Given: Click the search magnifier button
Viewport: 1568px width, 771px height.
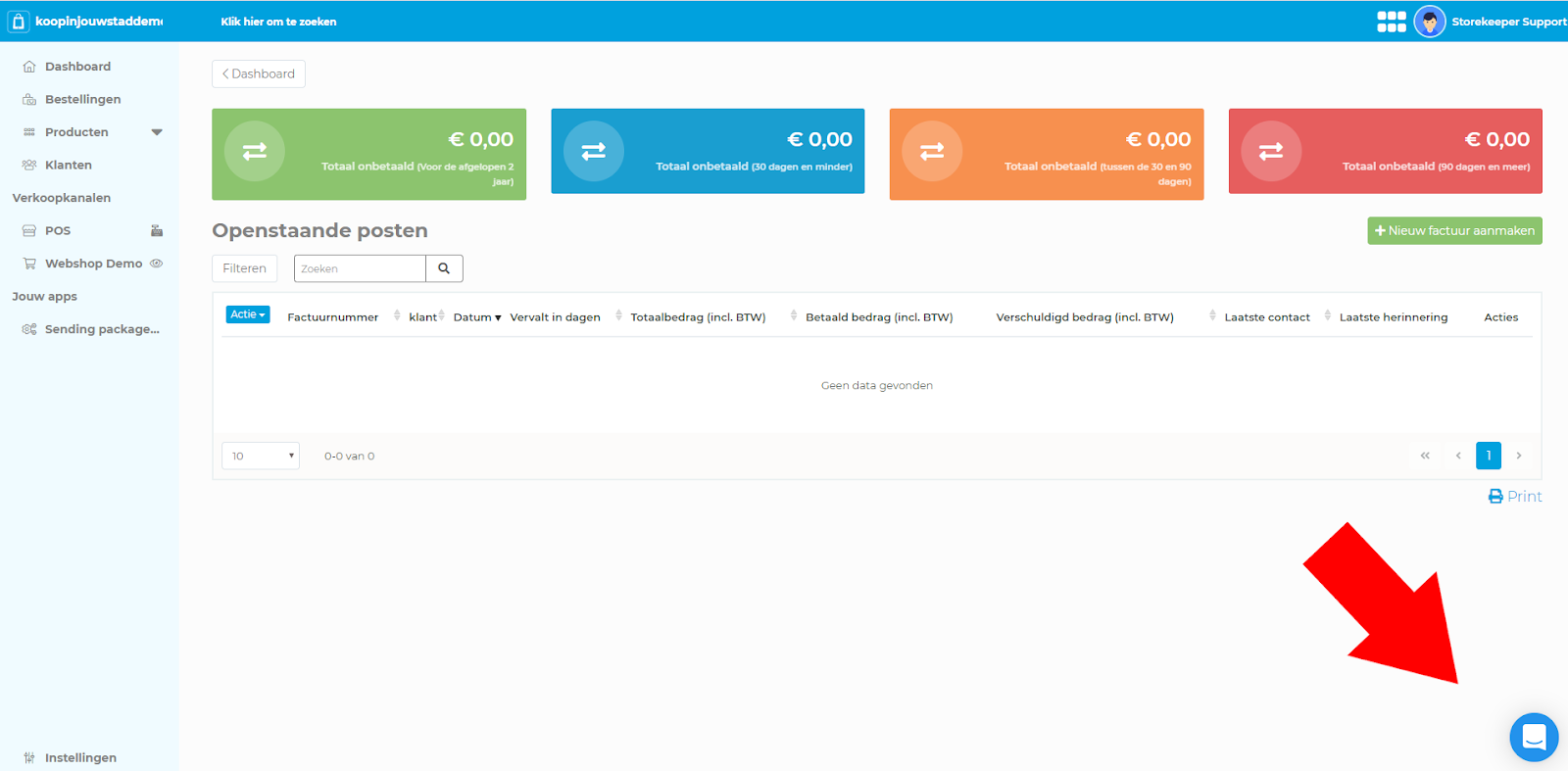Looking at the screenshot, I should click(444, 268).
